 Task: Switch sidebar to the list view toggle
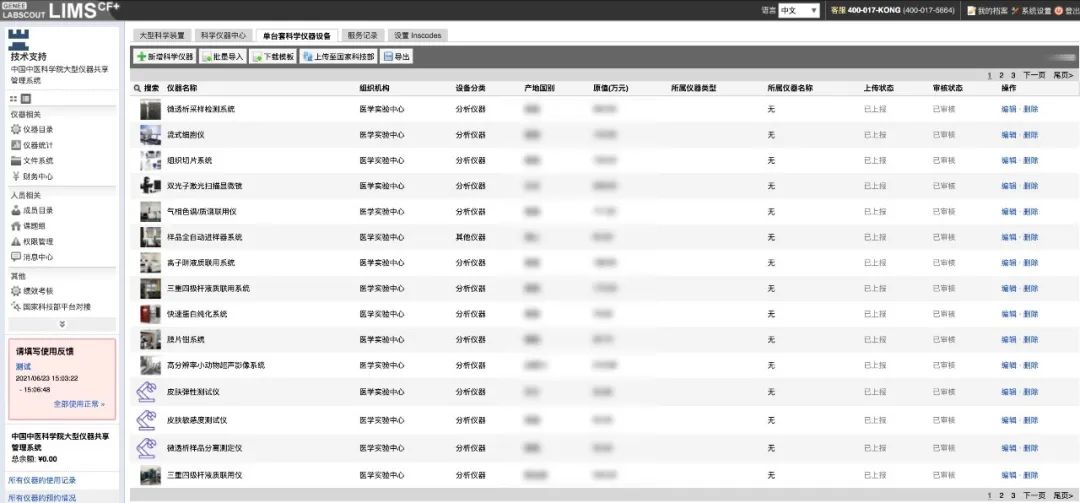(x=25, y=99)
